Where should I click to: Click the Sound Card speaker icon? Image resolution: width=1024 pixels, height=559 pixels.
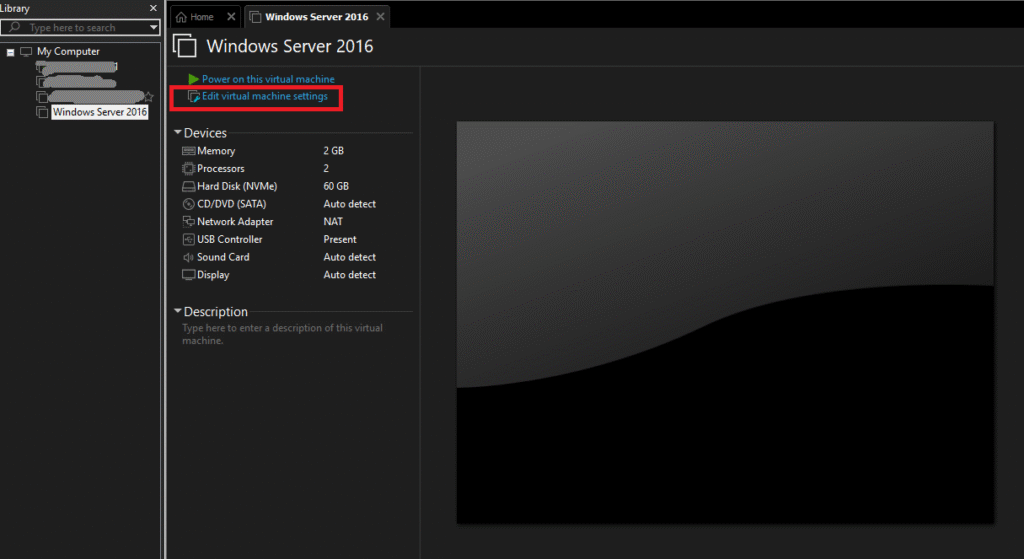point(188,257)
